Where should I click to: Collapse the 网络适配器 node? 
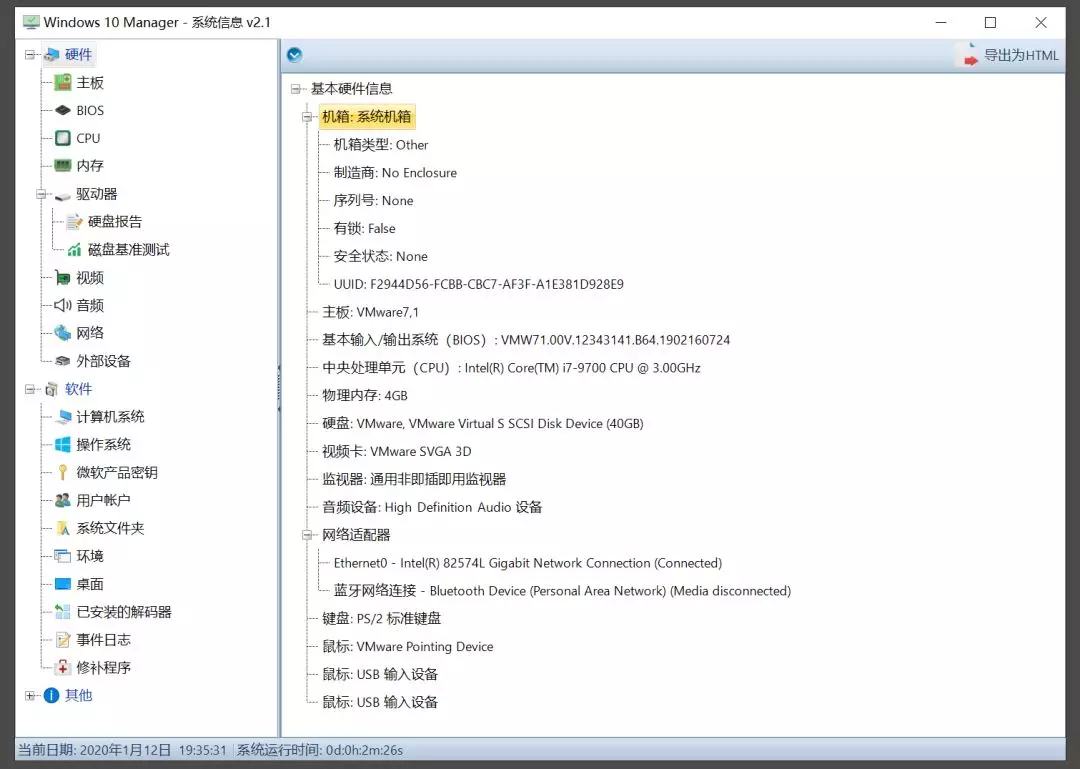pyautogui.click(x=307, y=535)
